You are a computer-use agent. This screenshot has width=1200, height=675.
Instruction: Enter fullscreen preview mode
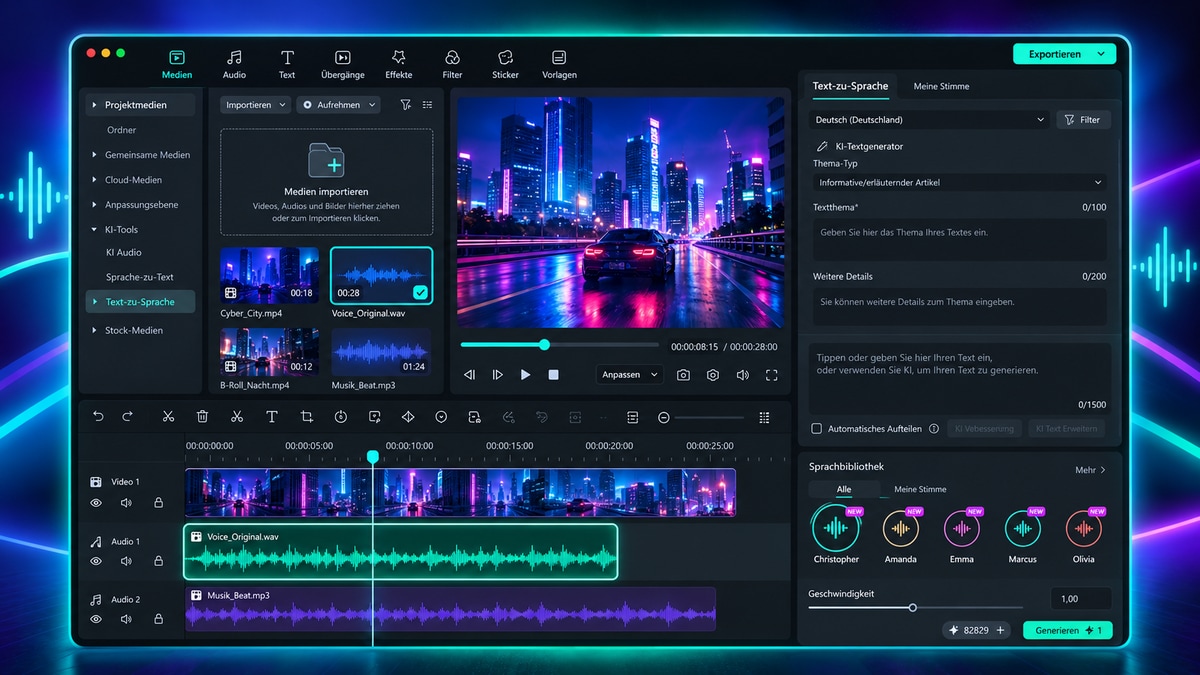coord(771,375)
